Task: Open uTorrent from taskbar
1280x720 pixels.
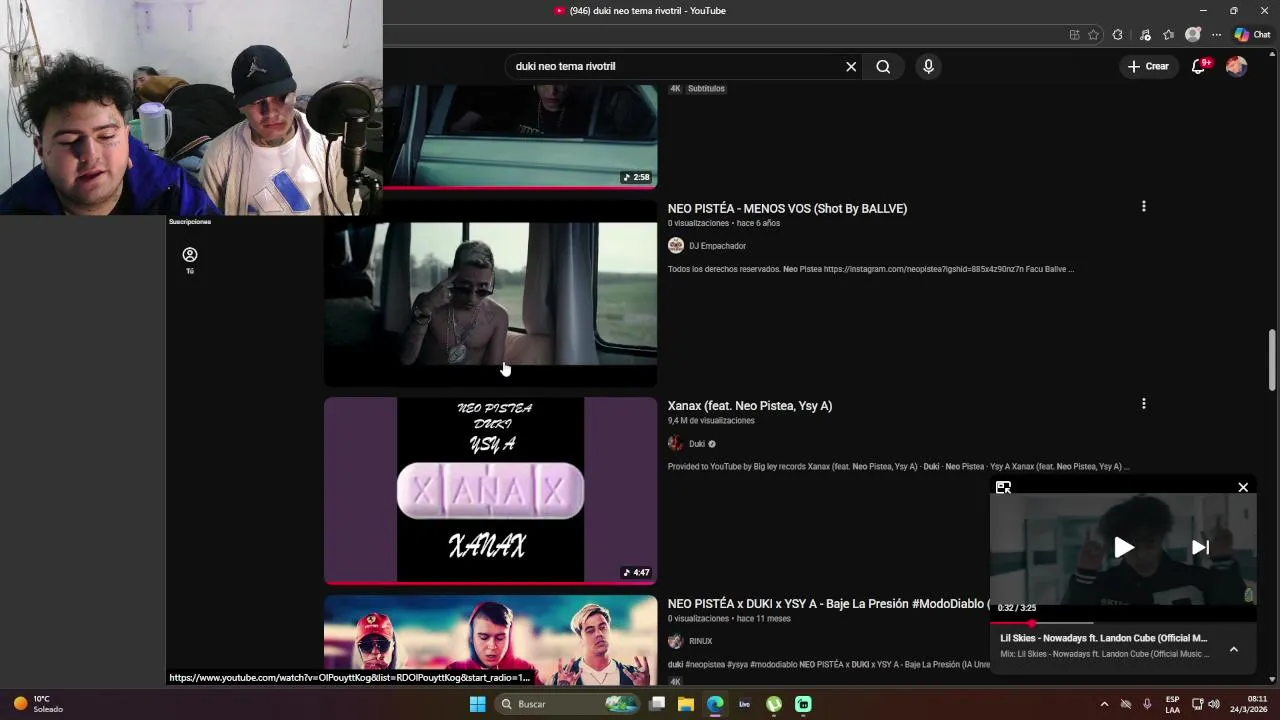Action: pyautogui.click(x=773, y=704)
